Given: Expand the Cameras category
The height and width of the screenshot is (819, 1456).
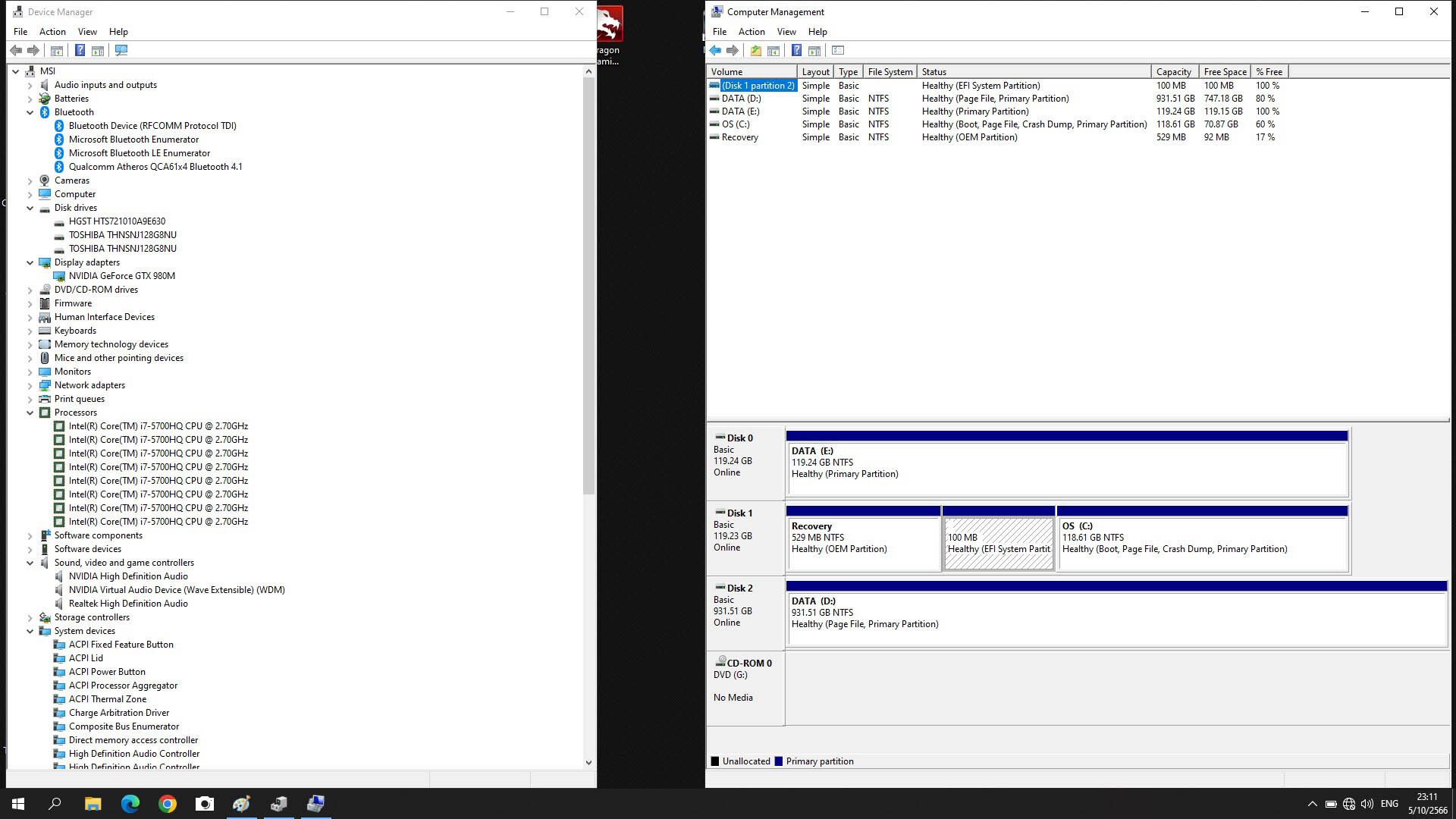Looking at the screenshot, I should [30, 180].
